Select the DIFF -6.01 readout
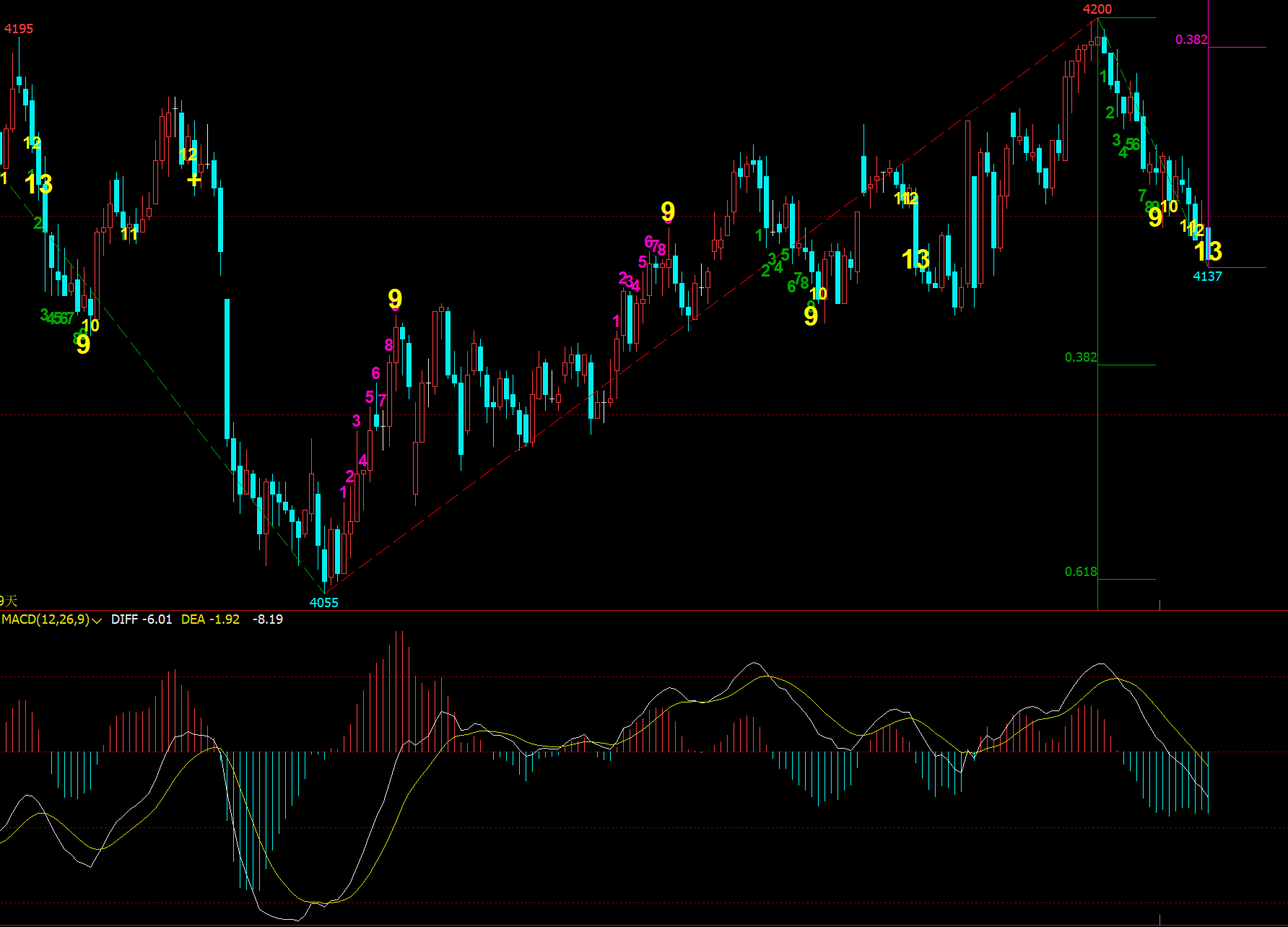 [142, 619]
